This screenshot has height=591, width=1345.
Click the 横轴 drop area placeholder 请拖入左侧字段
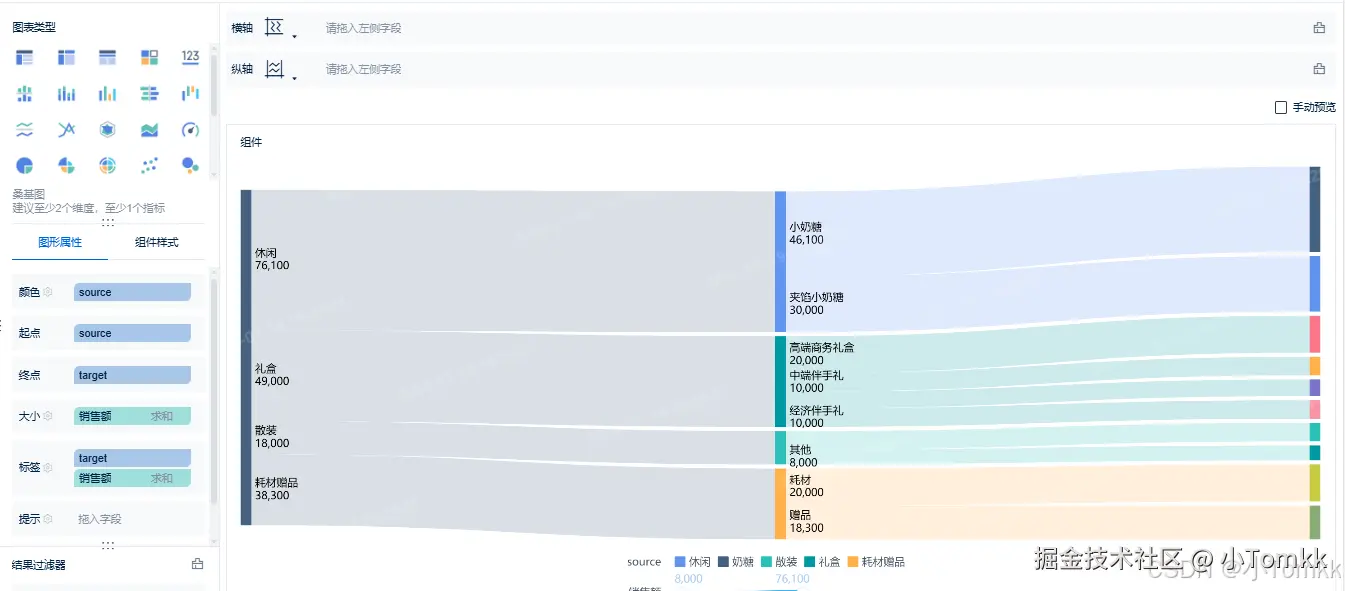click(x=363, y=28)
